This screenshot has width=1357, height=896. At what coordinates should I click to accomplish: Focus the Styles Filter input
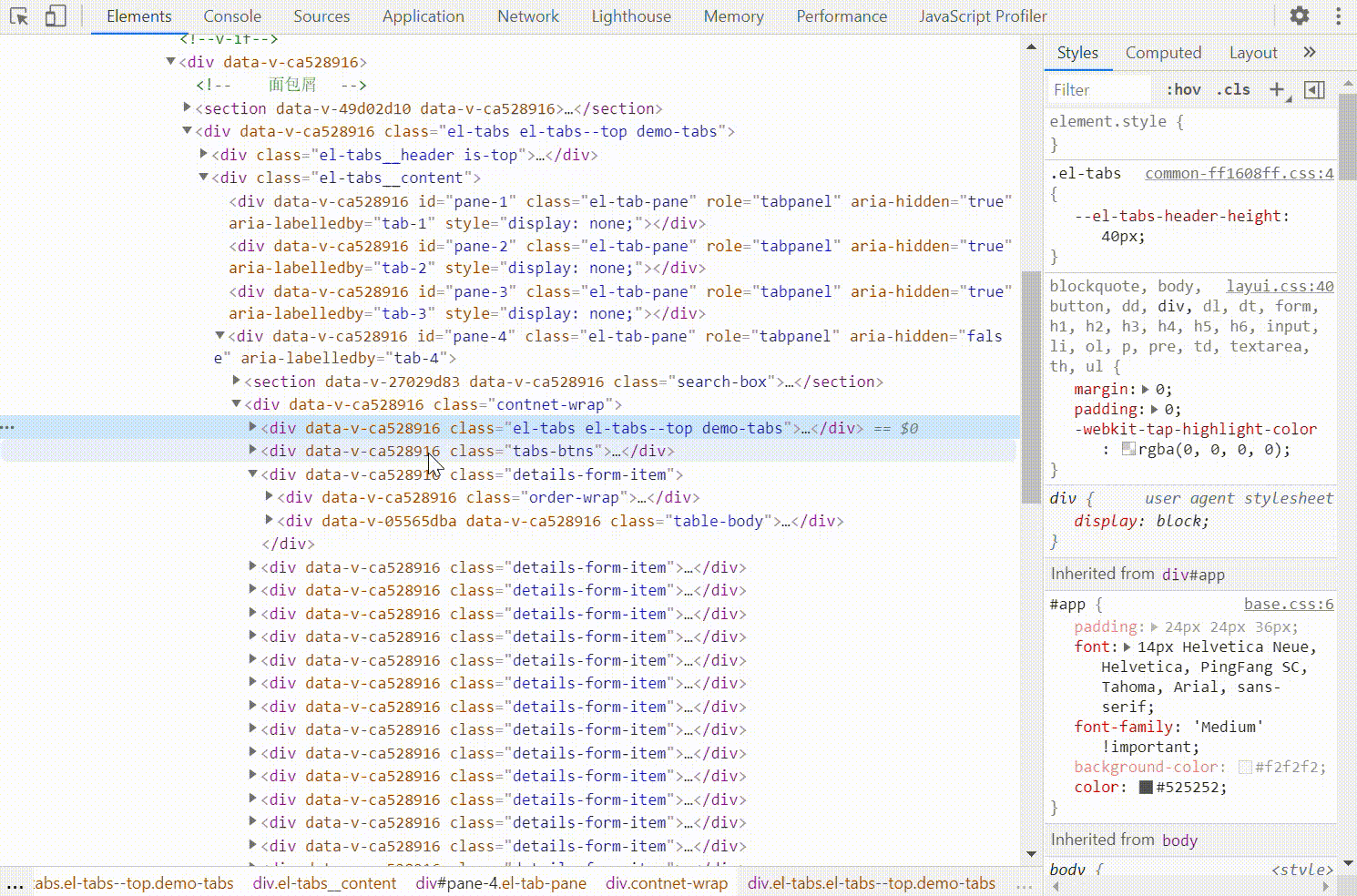point(1099,89)
